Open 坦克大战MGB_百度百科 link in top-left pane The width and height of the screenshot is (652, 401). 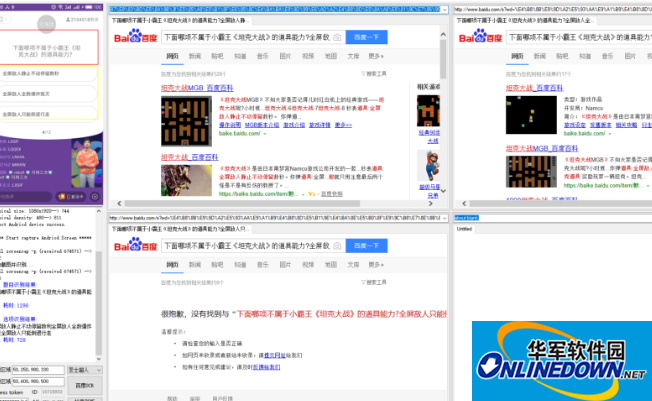pos(197,88)
